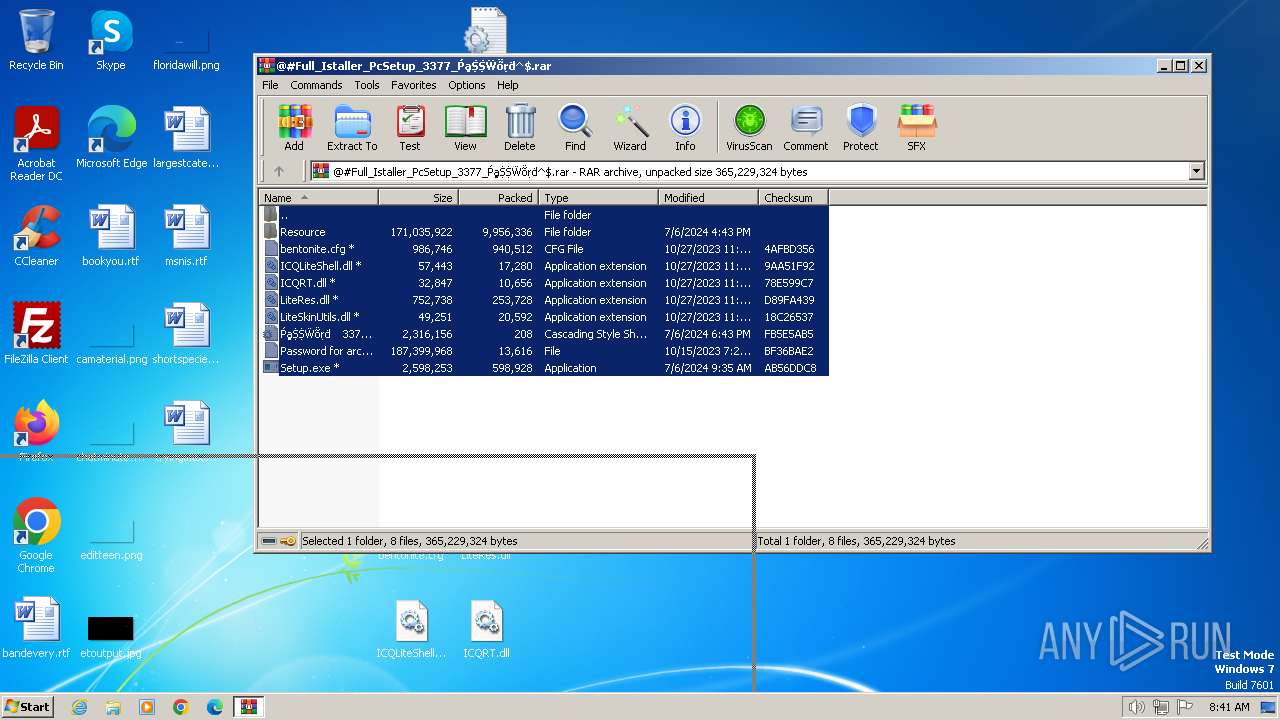Sort by Name column header

tap(318, 198)
